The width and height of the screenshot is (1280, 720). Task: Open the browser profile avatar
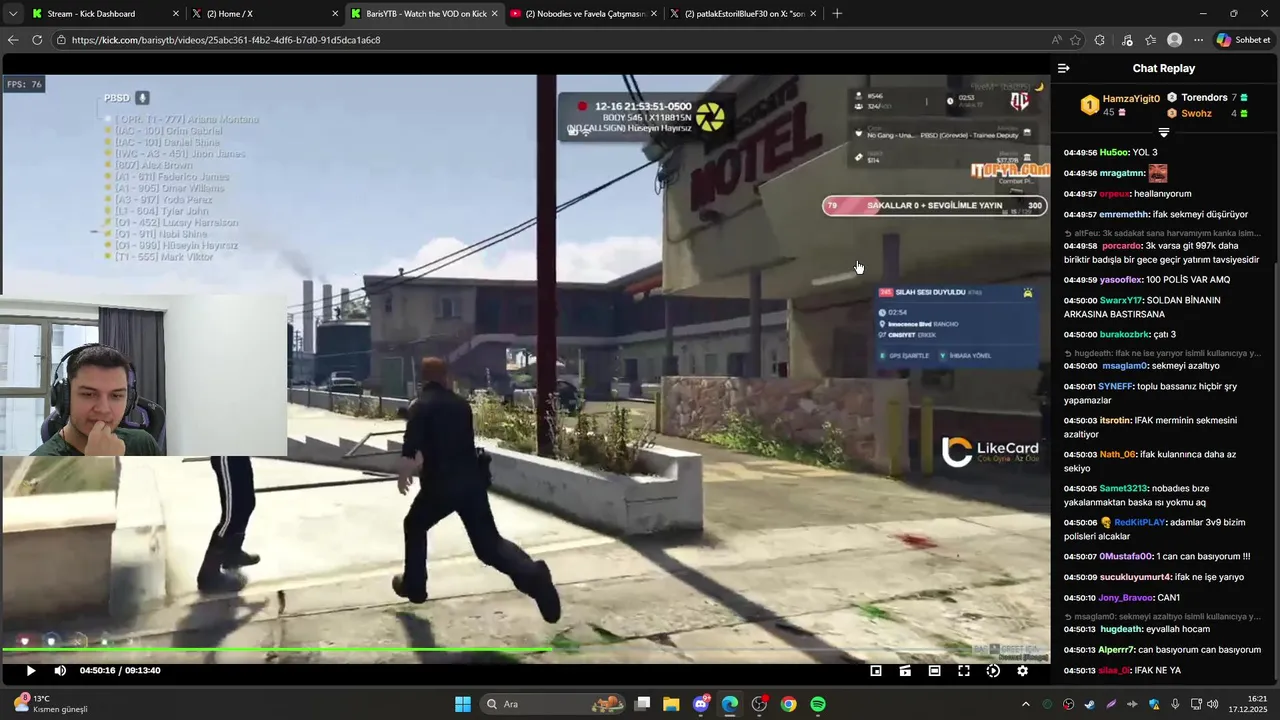pyautogui.click(x=1175, y=40)
